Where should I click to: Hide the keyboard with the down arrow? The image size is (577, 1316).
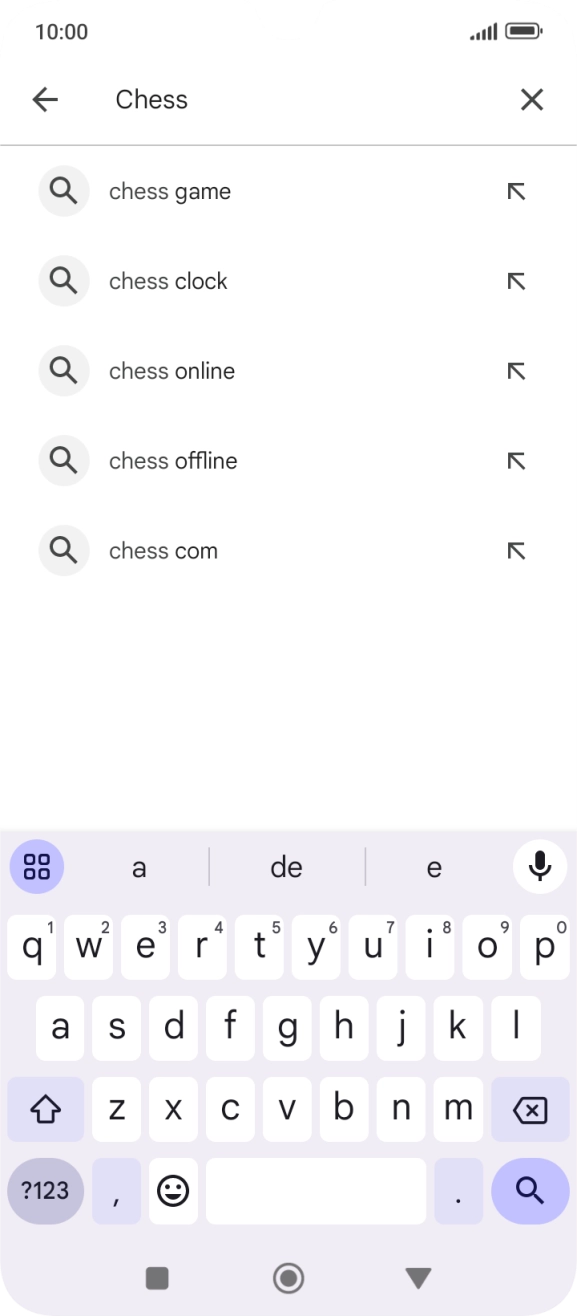(x=416, y=1278)
